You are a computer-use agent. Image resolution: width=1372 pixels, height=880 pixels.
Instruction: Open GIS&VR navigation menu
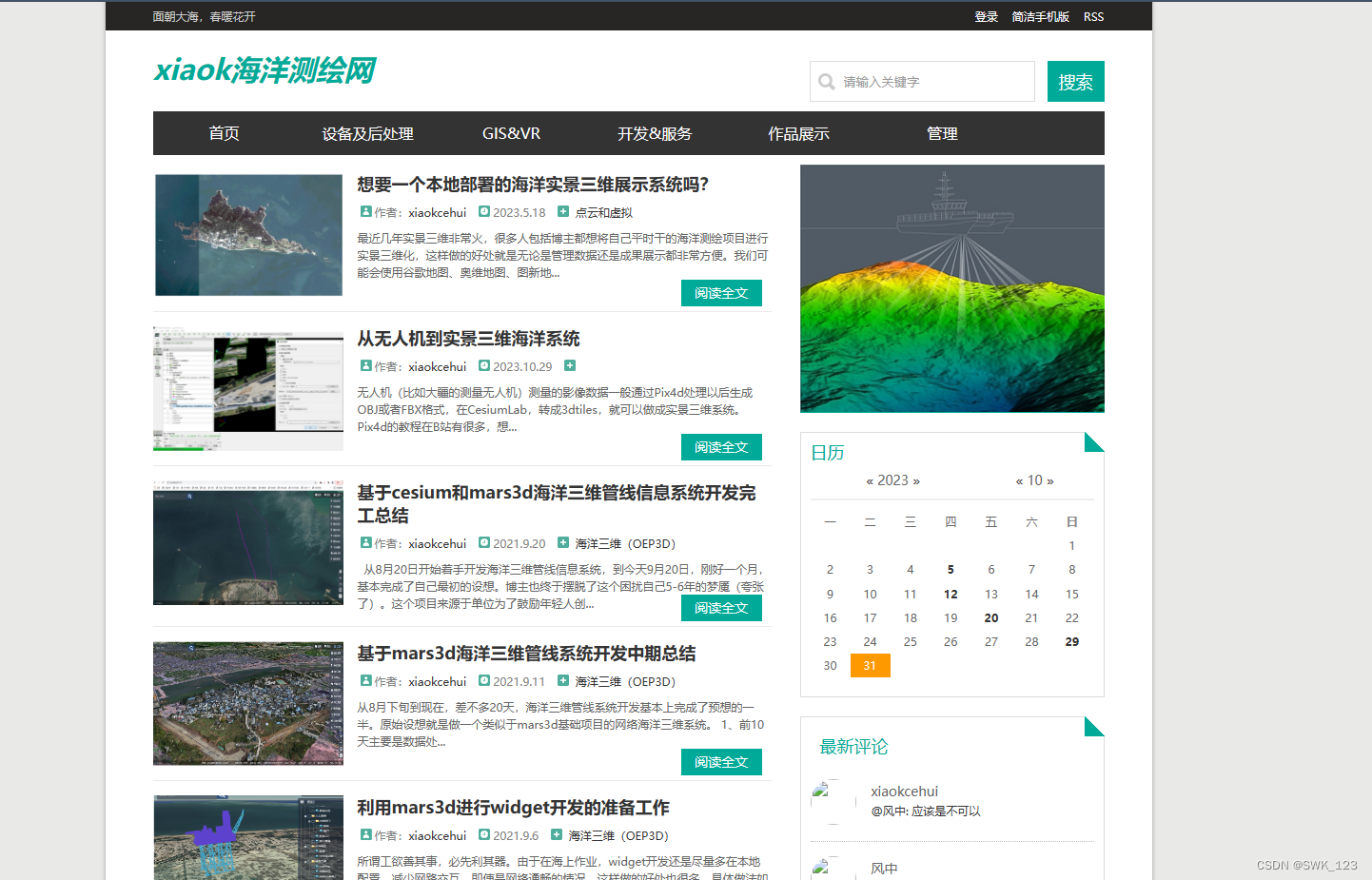[511, 134]
